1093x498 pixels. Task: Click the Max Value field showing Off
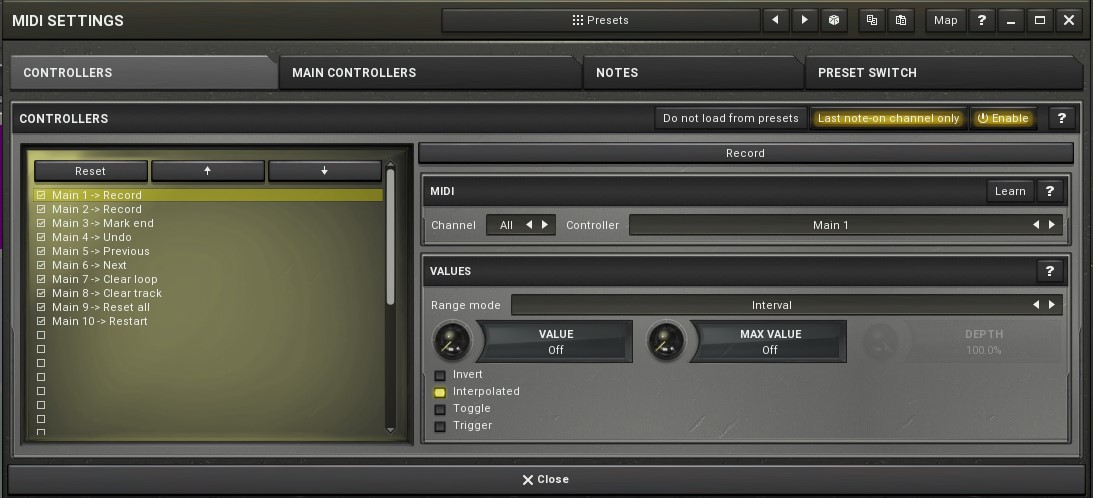pos(770,342)
